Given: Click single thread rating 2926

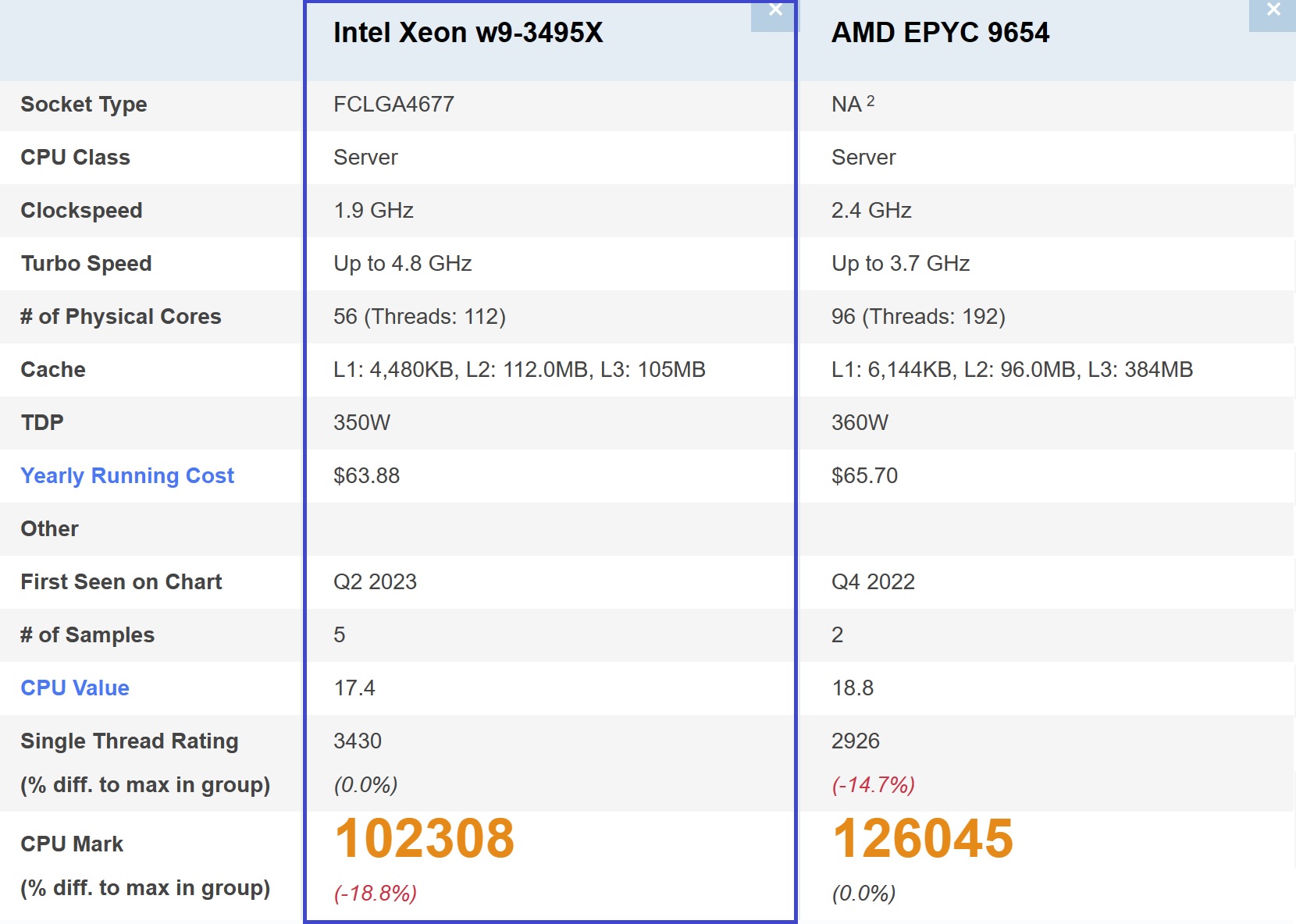Looking at the screenshot, I should [x=856, y=741].
